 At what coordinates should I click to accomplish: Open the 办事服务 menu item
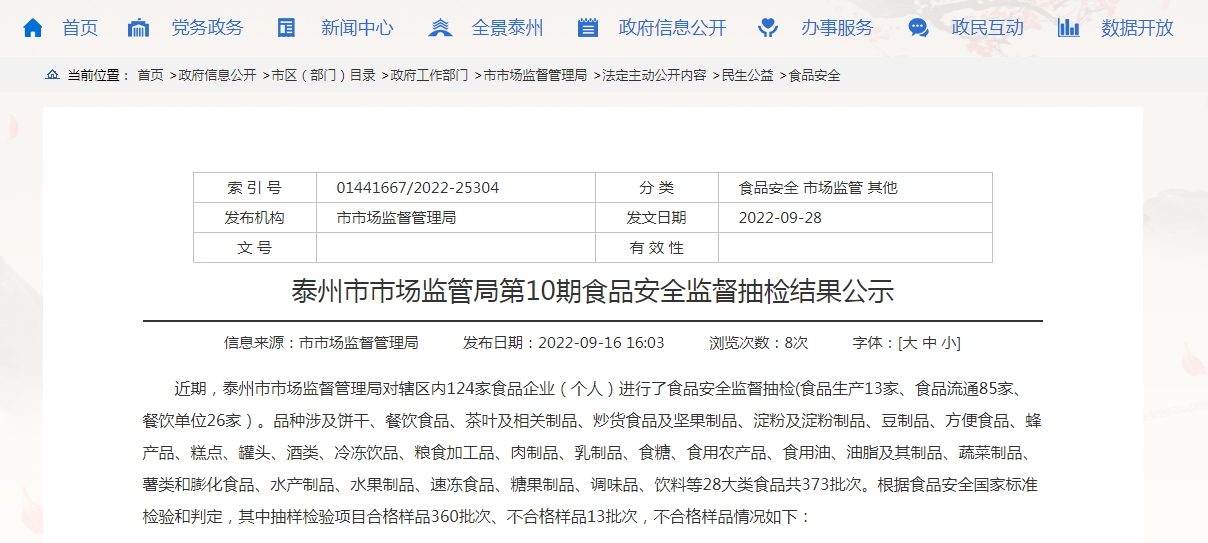[x=837, y=28]
